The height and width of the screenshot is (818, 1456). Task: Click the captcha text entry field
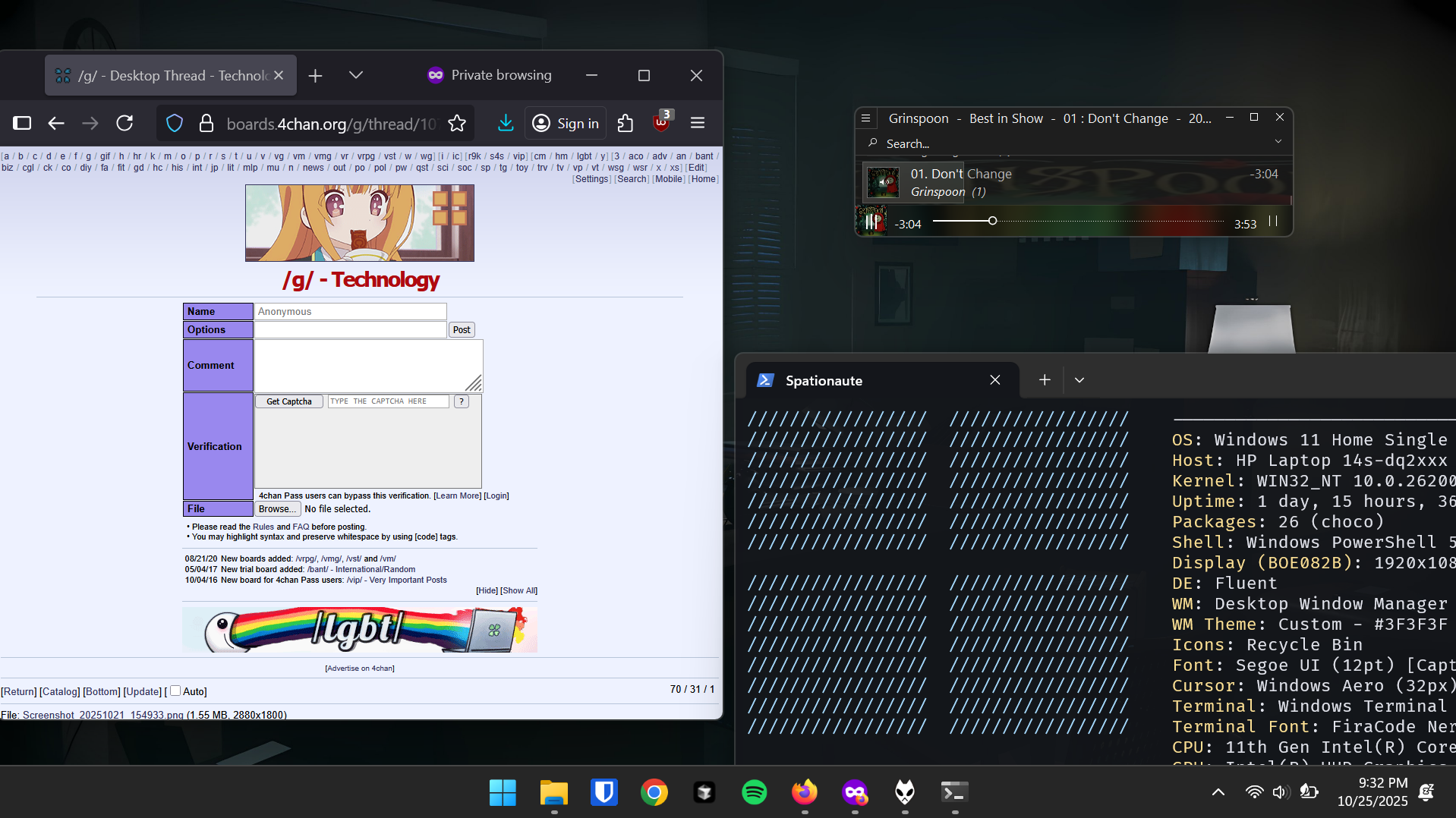(388, 401)
